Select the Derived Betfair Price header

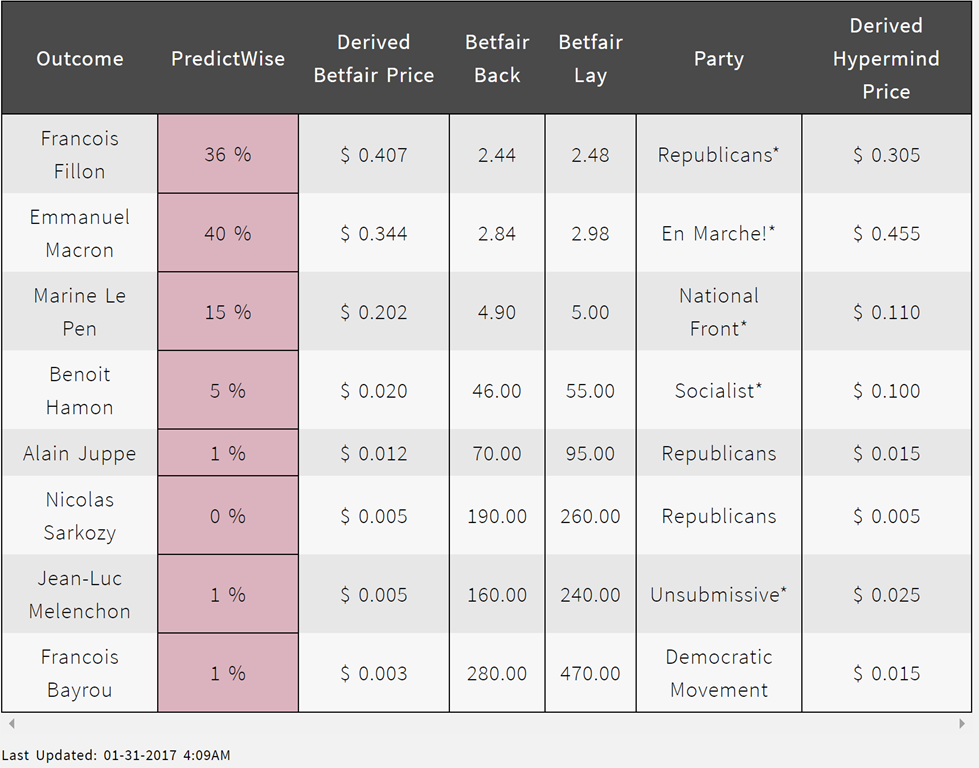pos(374,58)
